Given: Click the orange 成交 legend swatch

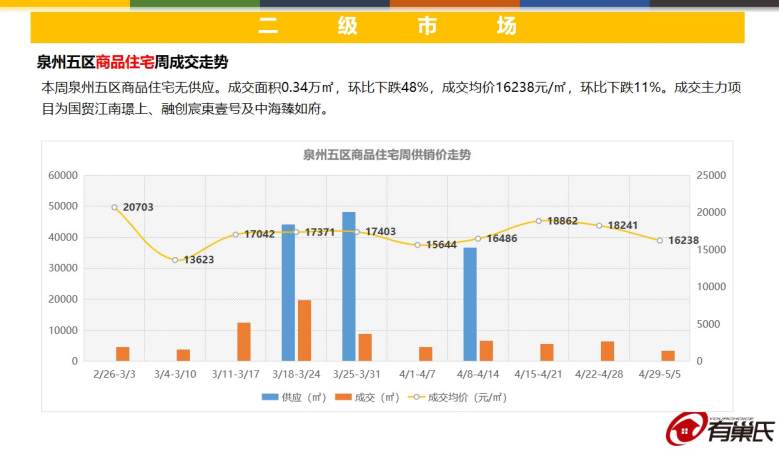Looking at the screenshot, I should (x=343, y=397).
